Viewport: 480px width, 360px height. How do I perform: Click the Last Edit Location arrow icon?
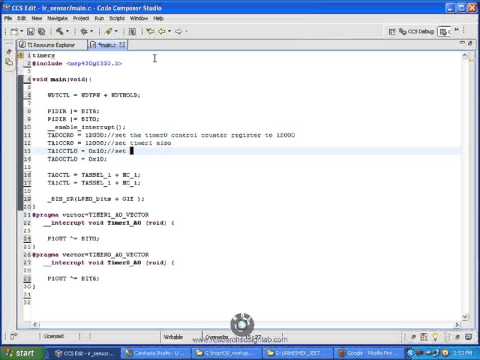(151, 31)
